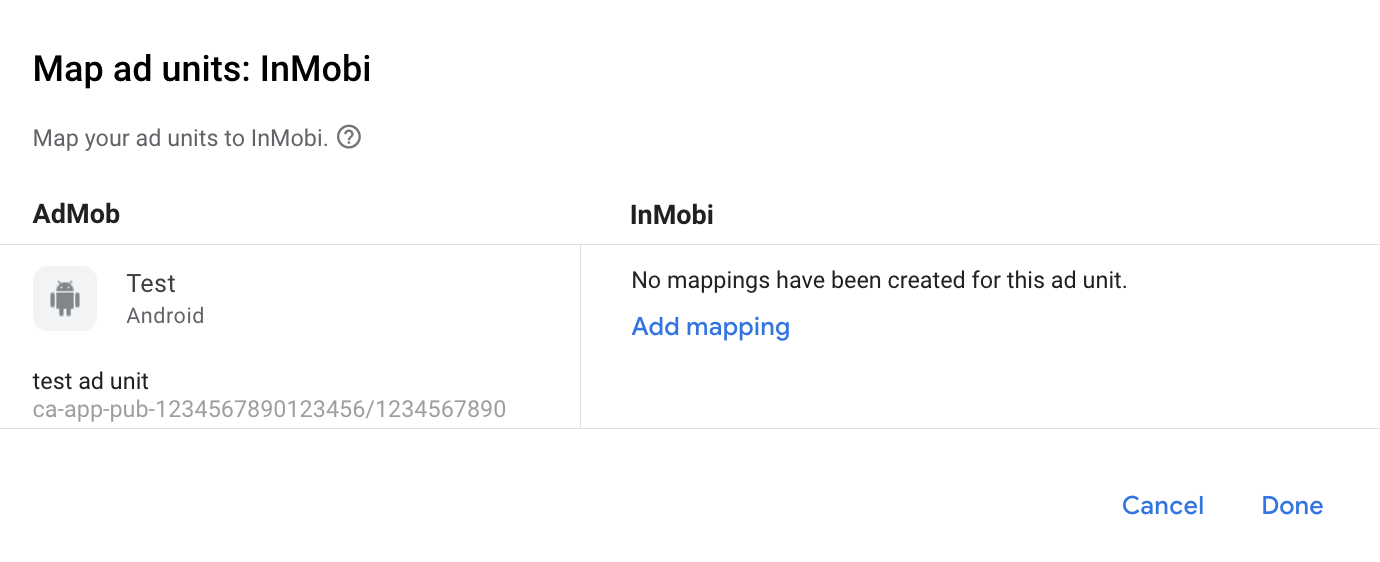Image resolution: width=1380 pixels, height=562 pixels.
Task: Click "Map ad units" in the dialog title
Action: pos(140,69)
